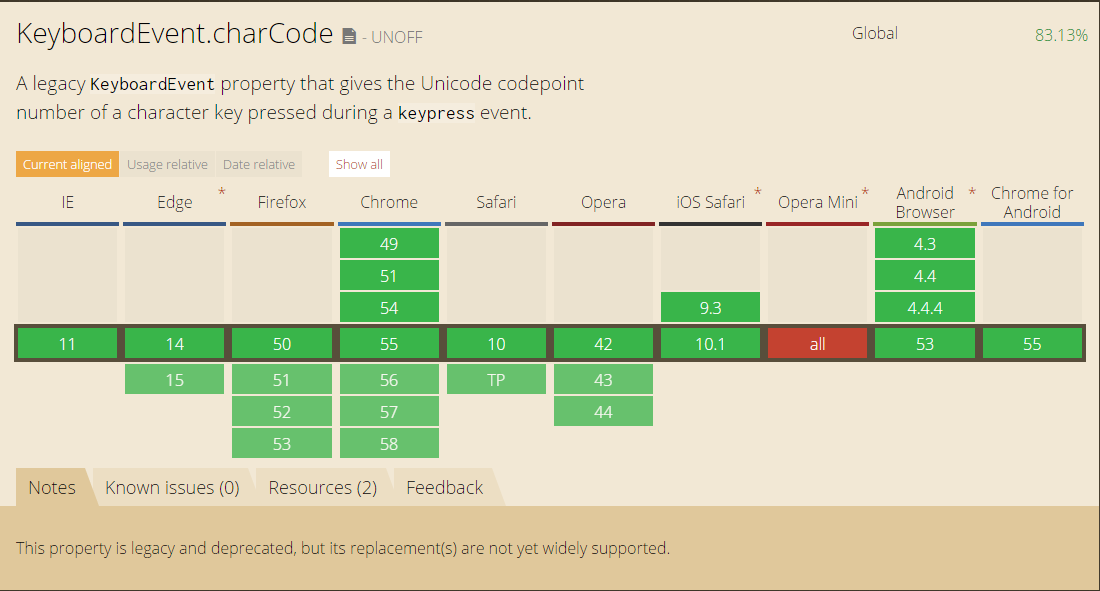Select the Current aligned view
The height and width of the screenshot is (591, 1100).
[67, 164]
